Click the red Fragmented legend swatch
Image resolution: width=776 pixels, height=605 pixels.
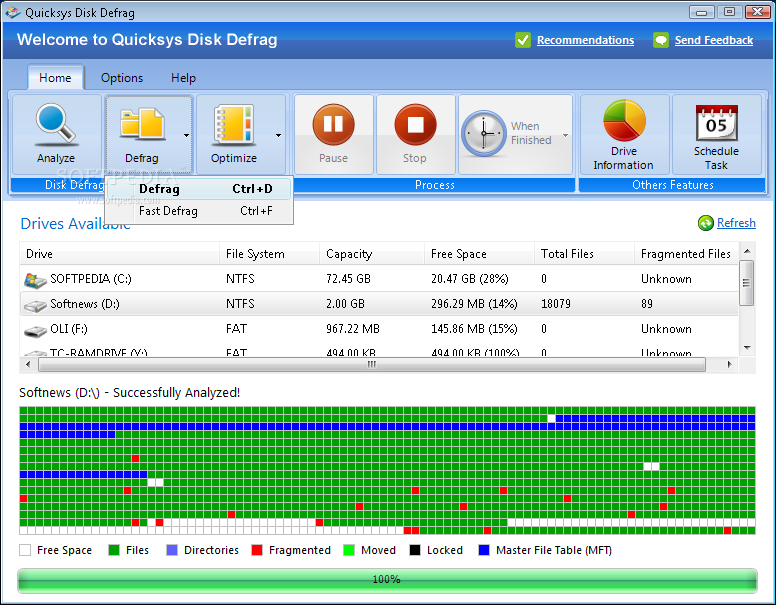coord(257,550)
